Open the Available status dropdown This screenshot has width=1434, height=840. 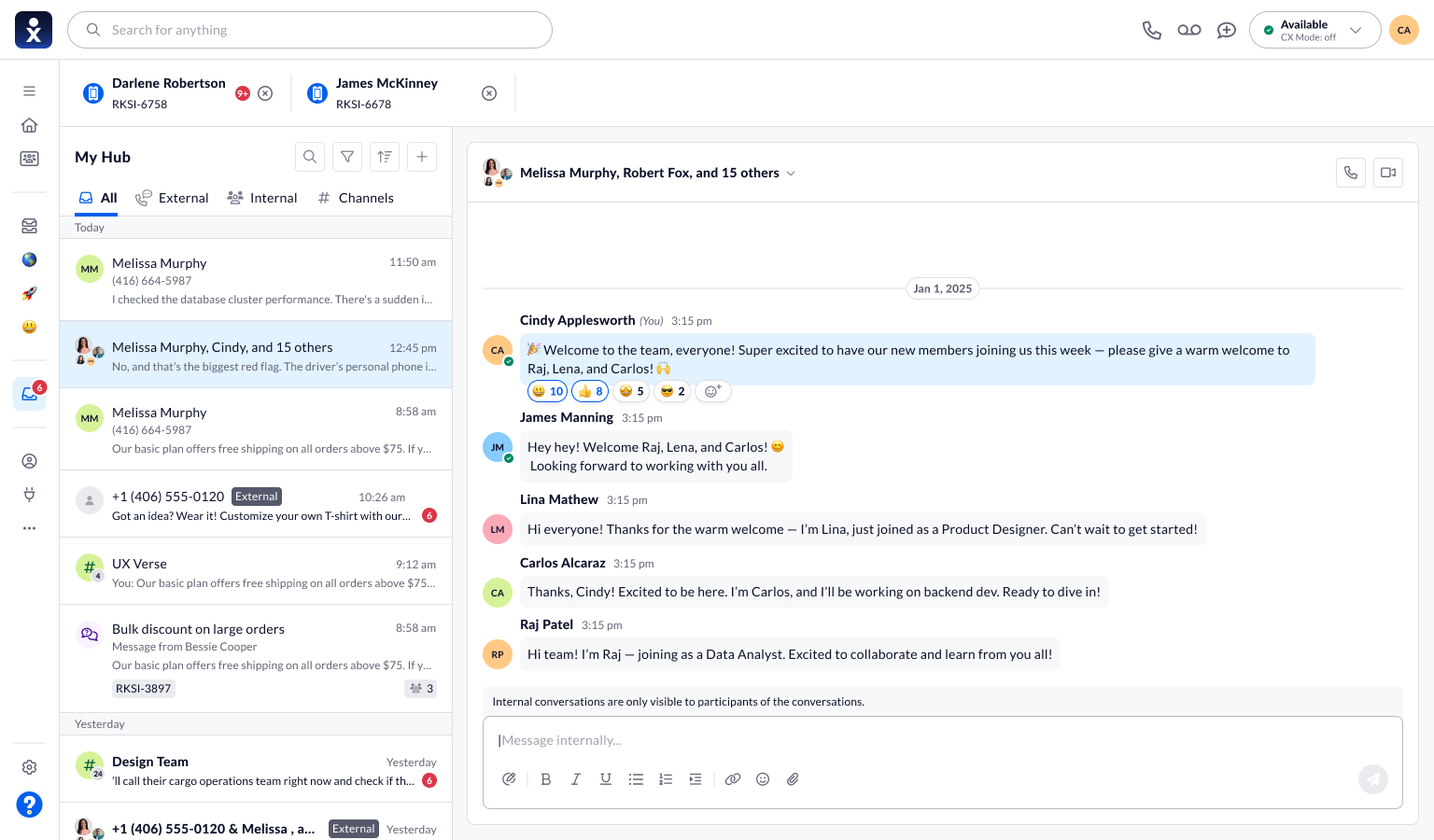pyautogui.click(x=1315, y=30)
